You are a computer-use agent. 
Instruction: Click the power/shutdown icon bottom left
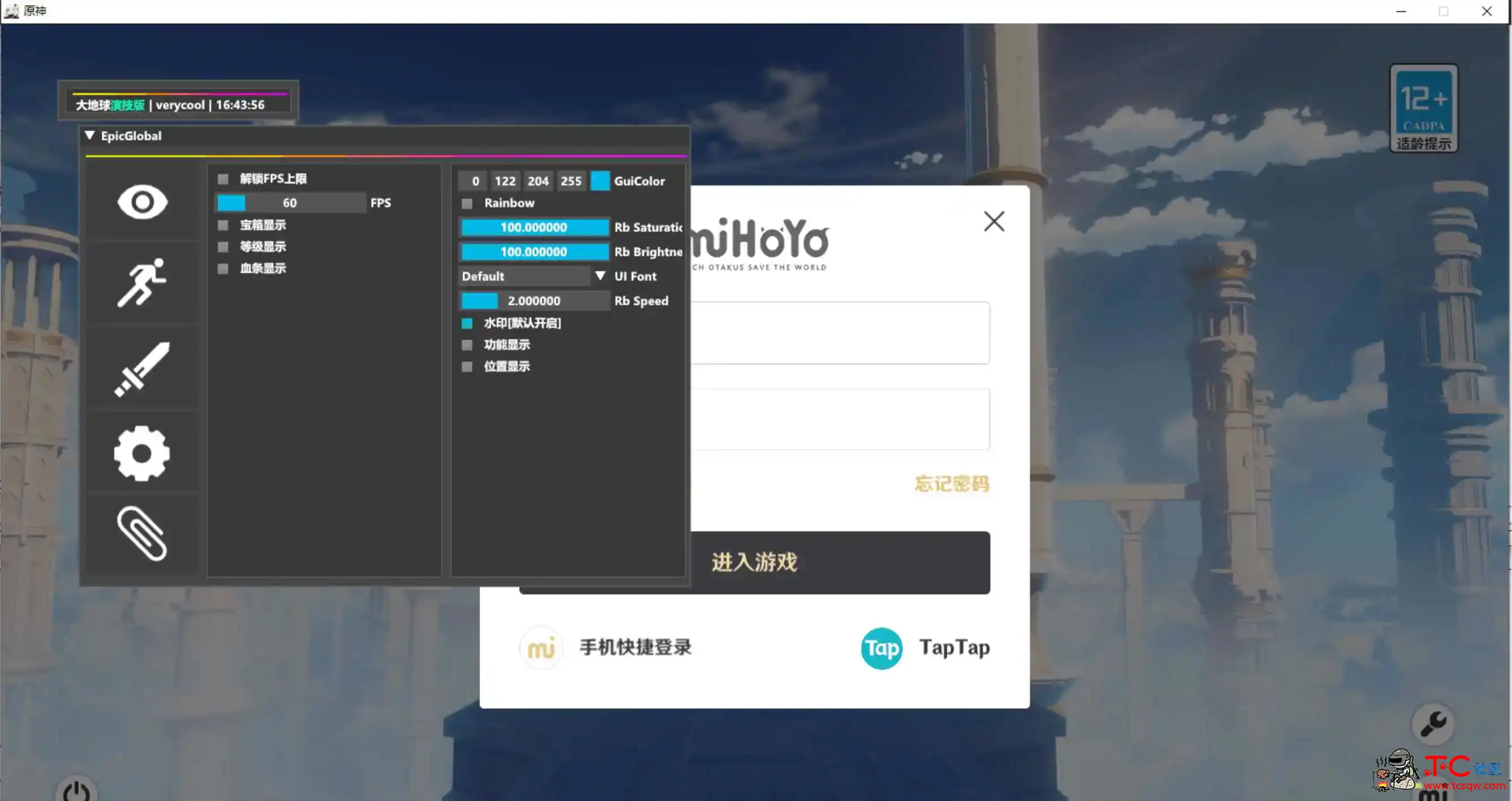[76, 791]
